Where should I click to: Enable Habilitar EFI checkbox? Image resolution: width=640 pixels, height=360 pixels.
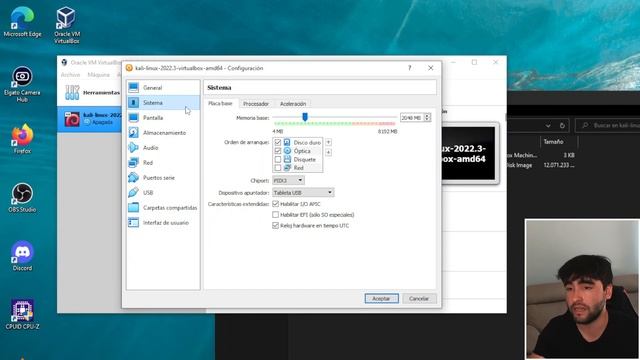coord(276,215)
